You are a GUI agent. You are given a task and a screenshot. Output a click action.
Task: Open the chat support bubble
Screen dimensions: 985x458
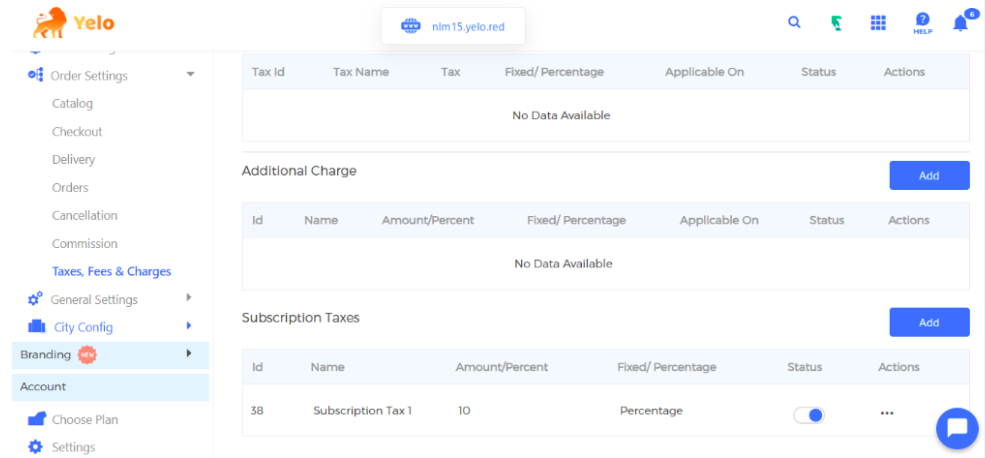956,428
